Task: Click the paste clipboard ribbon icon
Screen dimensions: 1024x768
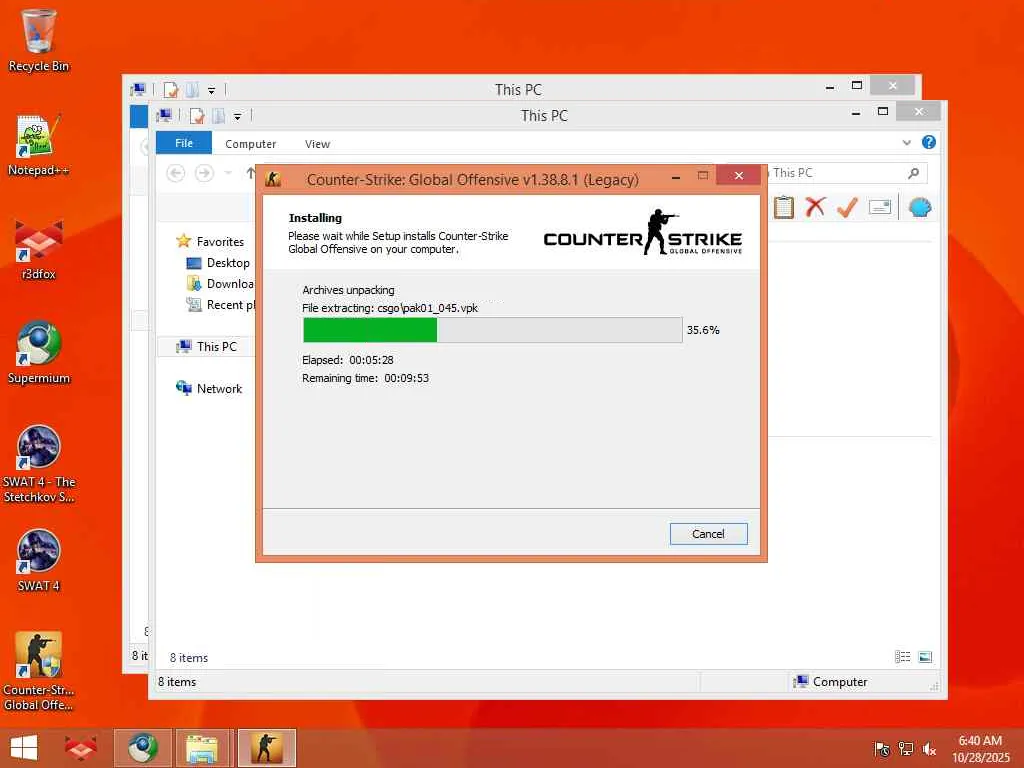Action: [784, 208]
